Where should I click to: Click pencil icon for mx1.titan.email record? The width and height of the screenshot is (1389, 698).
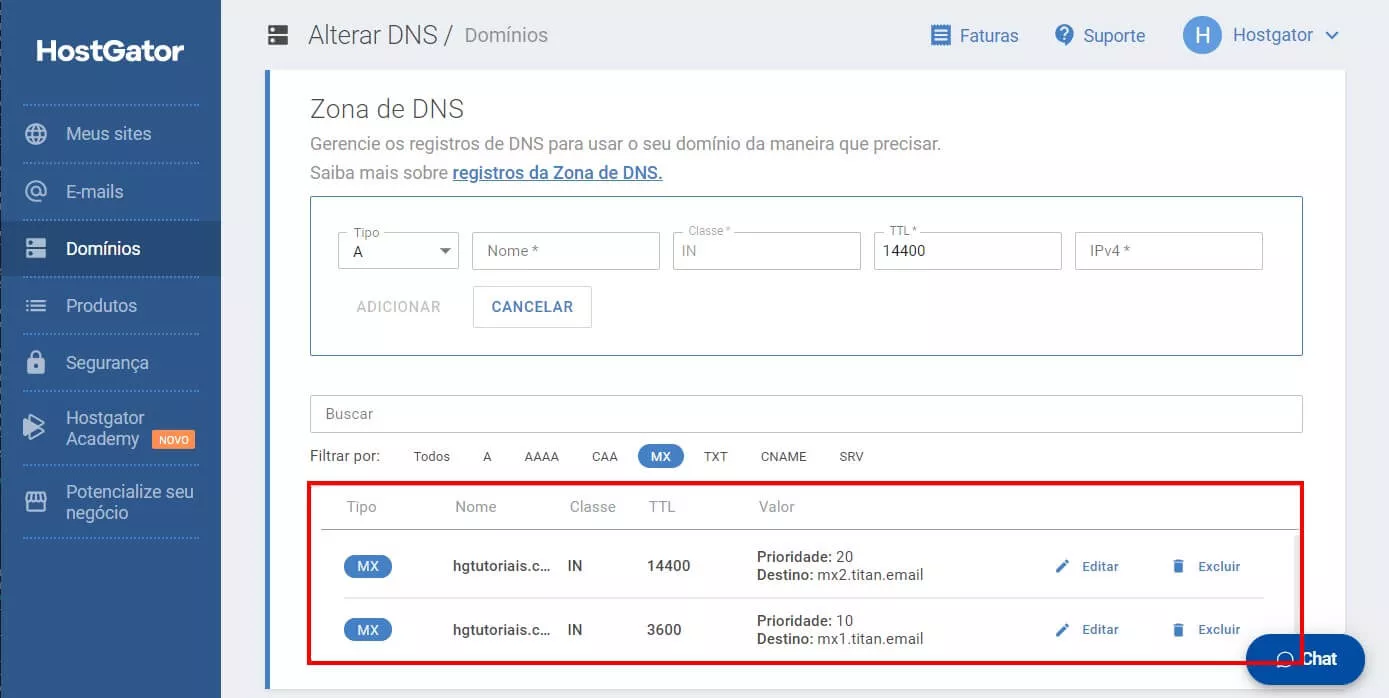[1062, 630]
